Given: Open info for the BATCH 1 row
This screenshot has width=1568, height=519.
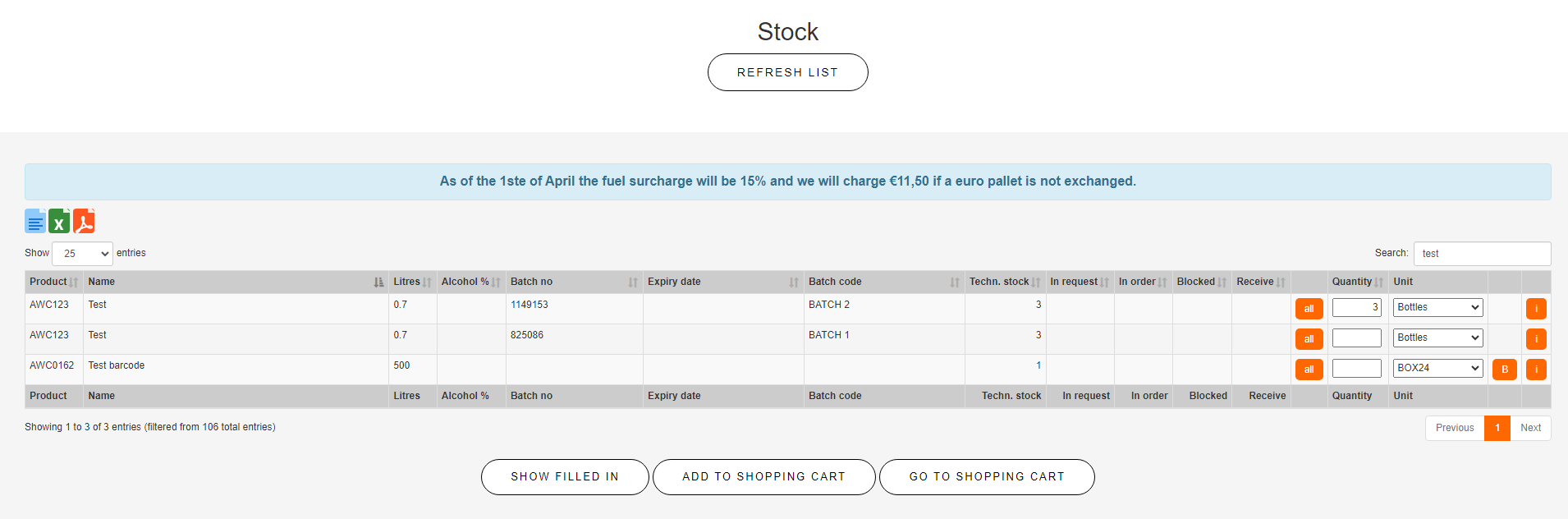Looking at the screenshot, I should (x=1536, y=339).
